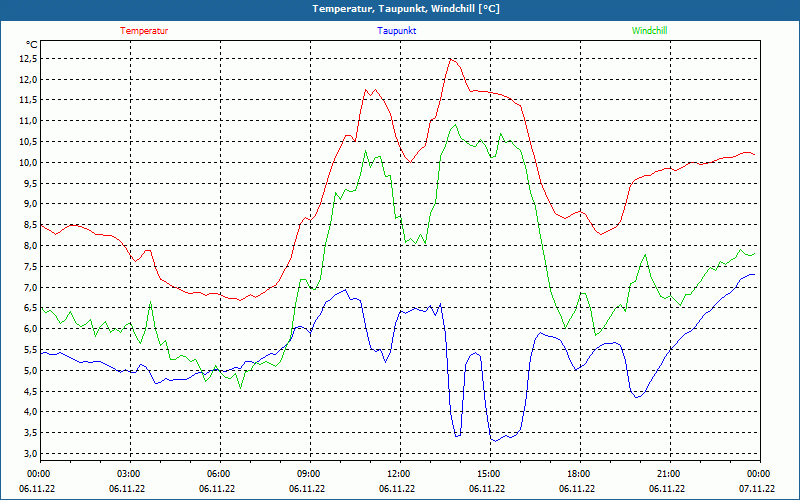This screenshot has width=800, height=500.
Task: Click the 00:00 time label above 07.11.22
Action: (x=760, y=474)
